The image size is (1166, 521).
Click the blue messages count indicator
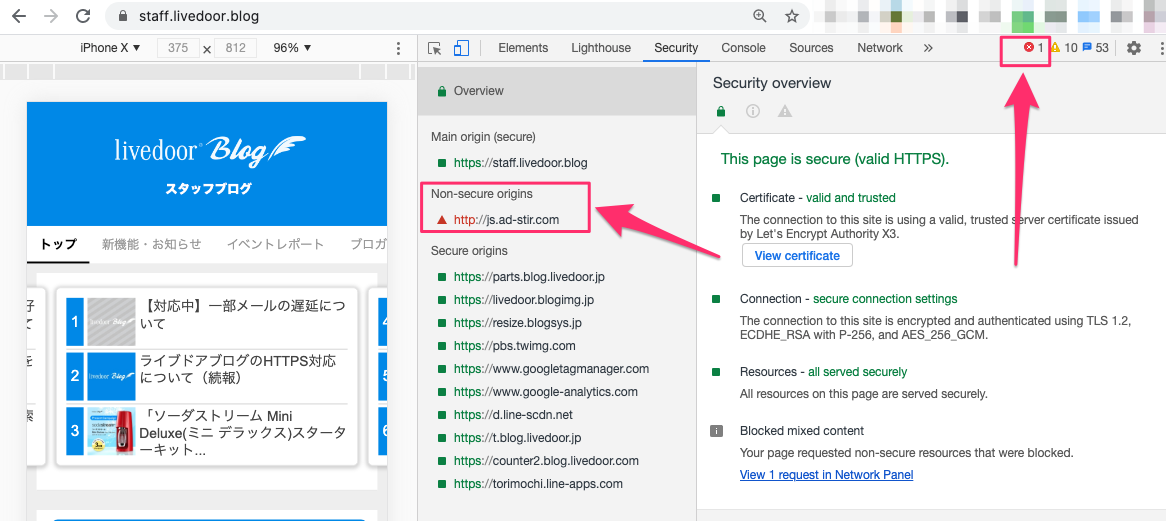pyautogui.click(x=1095, y=48)
